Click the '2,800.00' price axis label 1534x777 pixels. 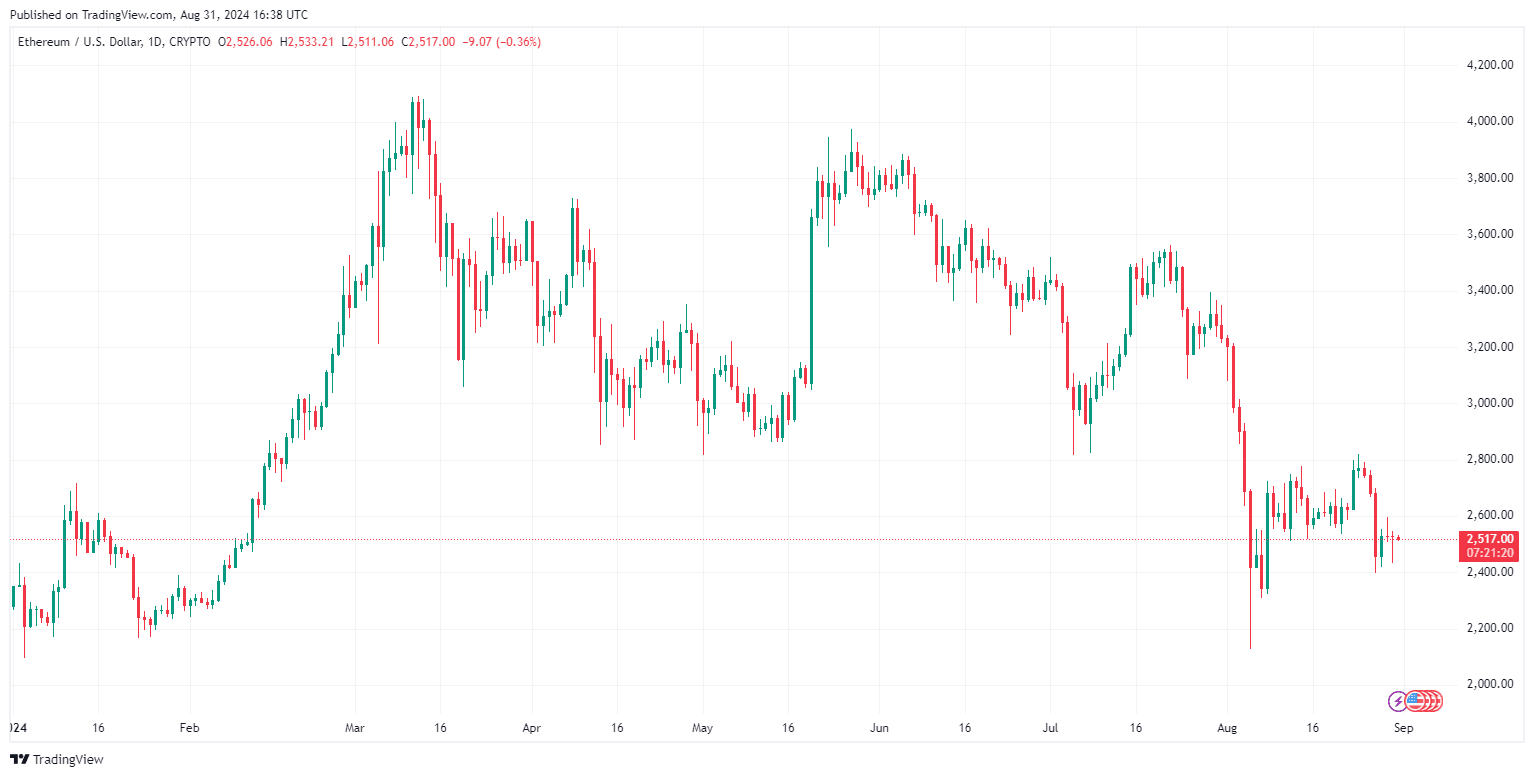[x=1491, y=459]
